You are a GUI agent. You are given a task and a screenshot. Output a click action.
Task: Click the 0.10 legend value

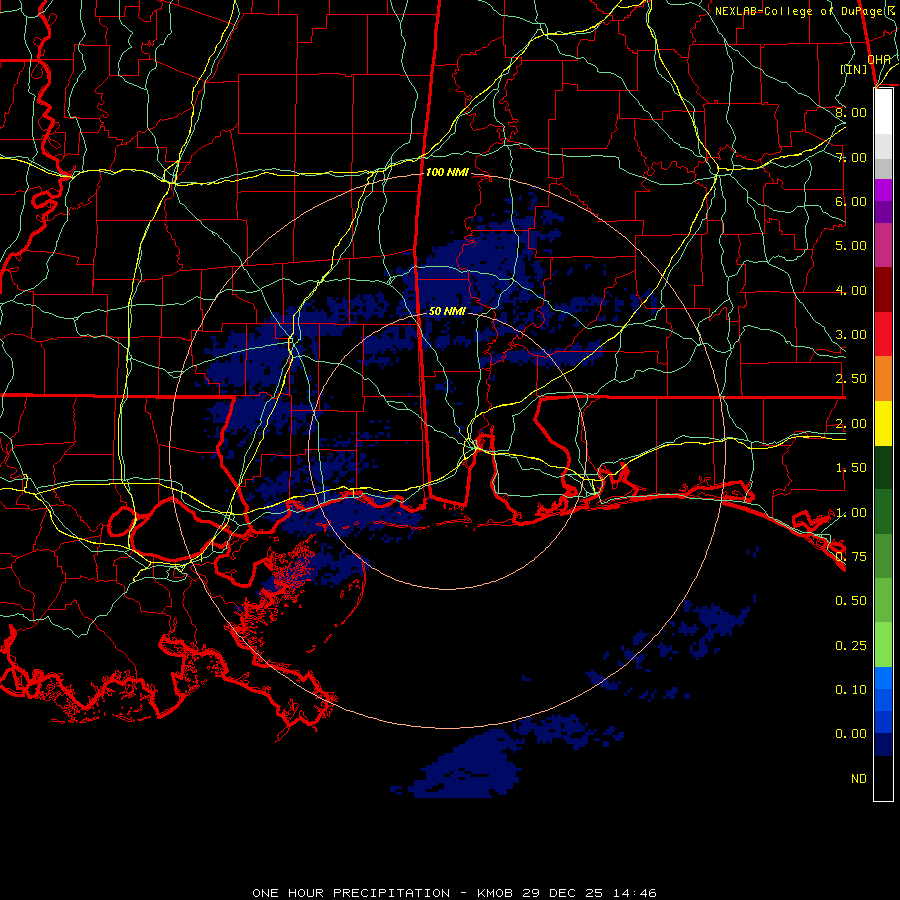(x=851, y=690)
